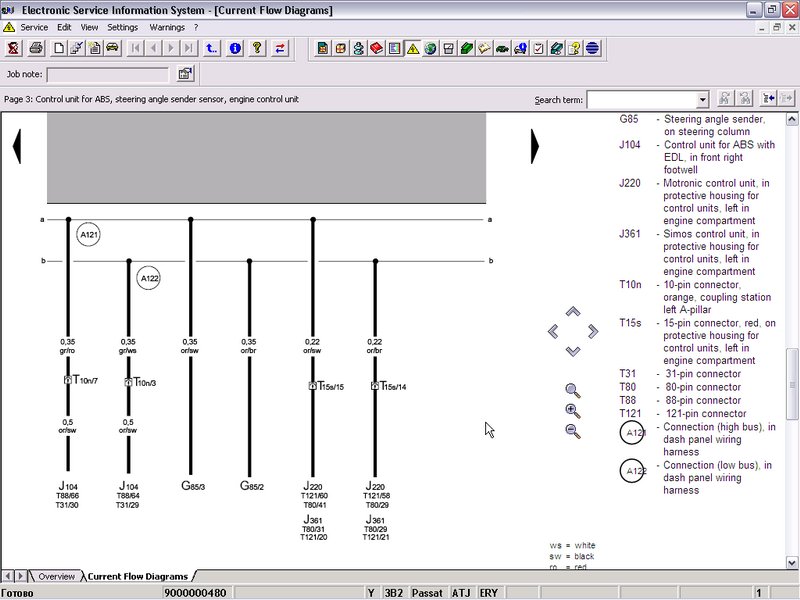800x600 pixels.
Task: Click the dimmed right-arrow list button
Action: pyautogui.click(x=786, y=98)
